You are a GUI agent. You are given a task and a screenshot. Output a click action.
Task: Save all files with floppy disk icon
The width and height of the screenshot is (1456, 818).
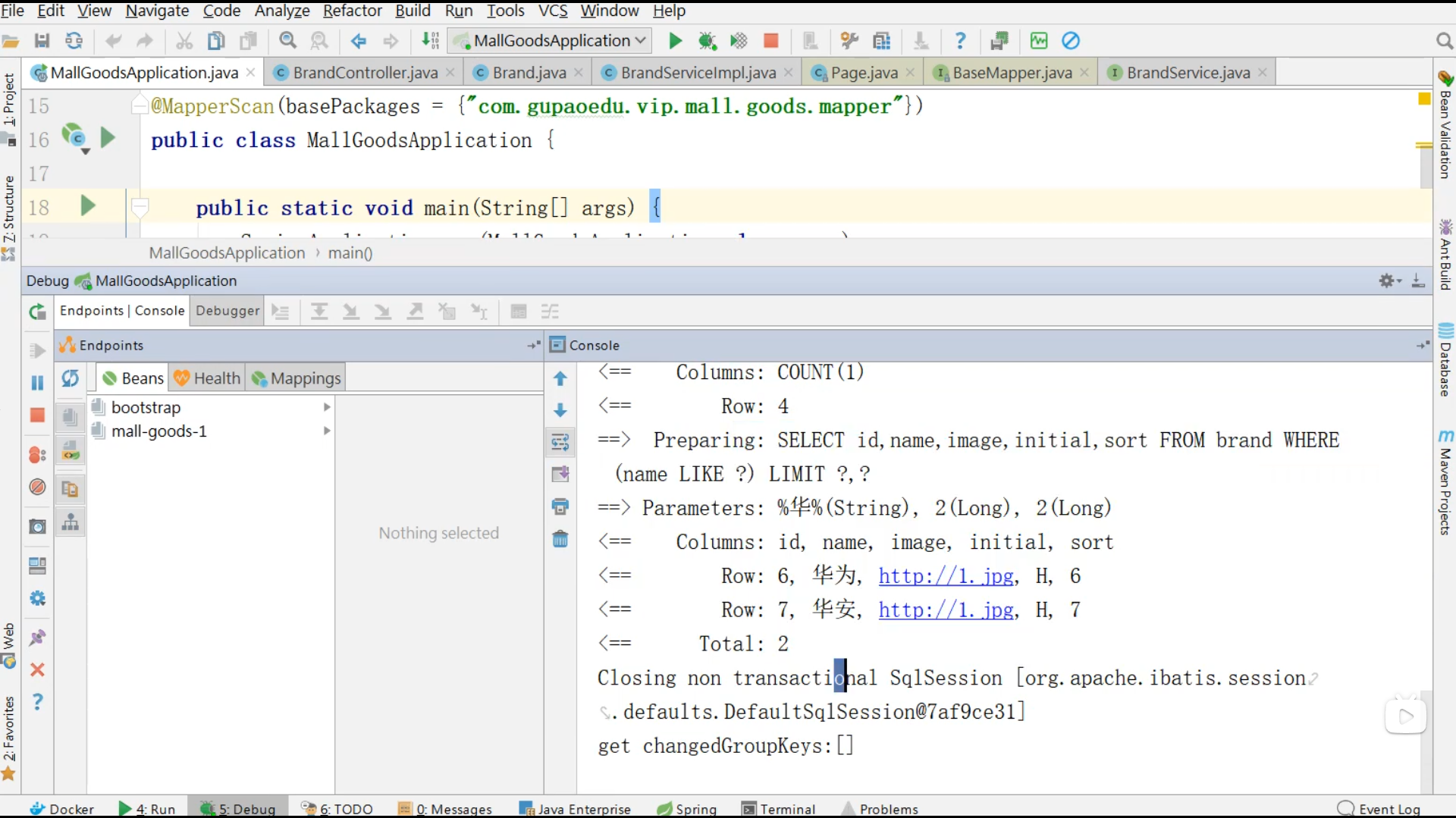coord(42,41)
